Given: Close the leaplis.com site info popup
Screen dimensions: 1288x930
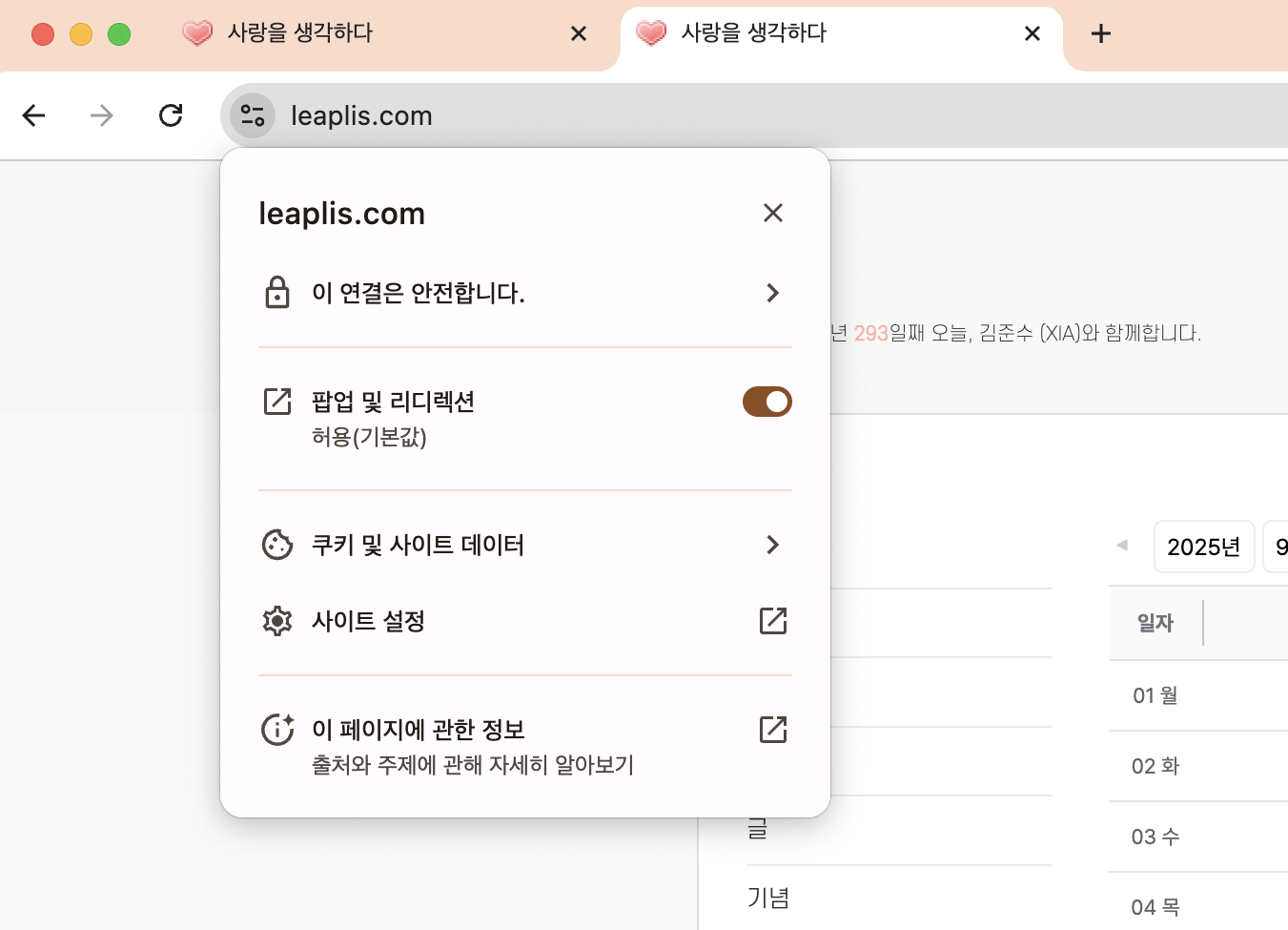Looking at the screenshot, I should pos(772,213).
